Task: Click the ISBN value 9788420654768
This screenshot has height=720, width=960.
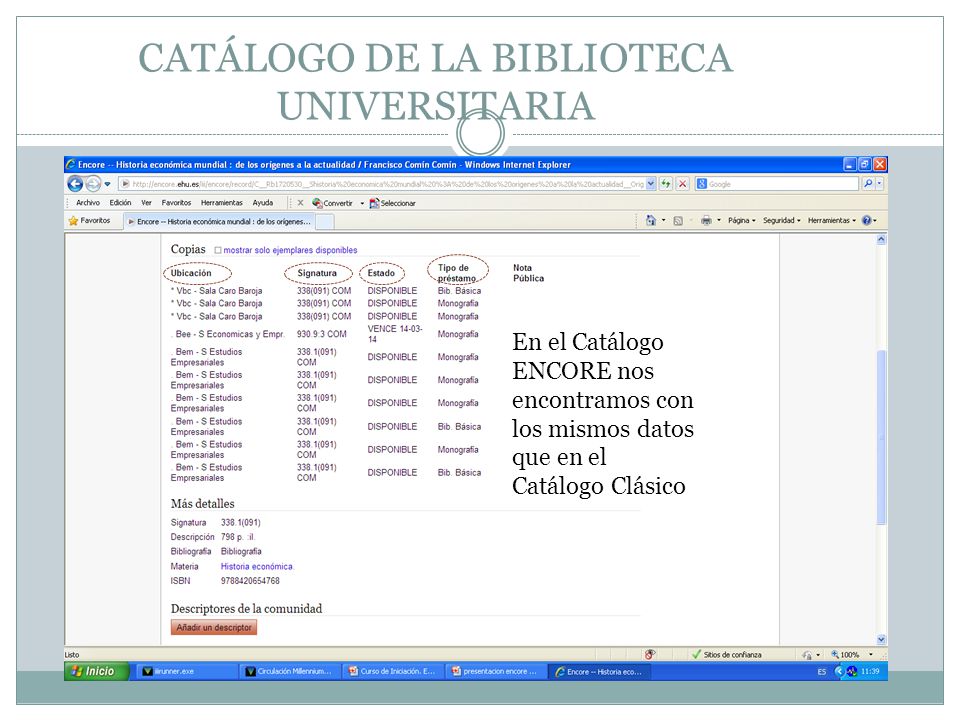Action: 250,580
